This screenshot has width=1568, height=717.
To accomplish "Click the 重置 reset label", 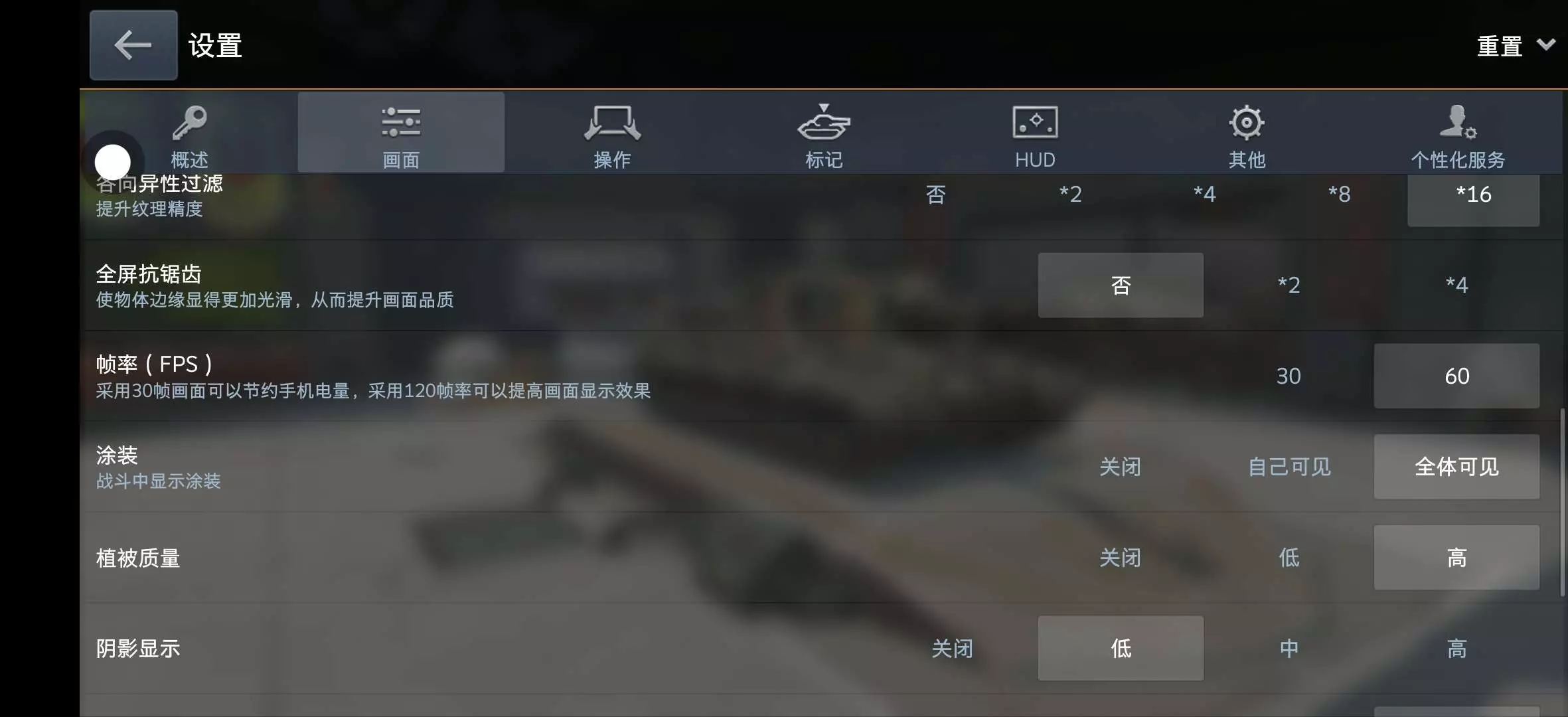I will pyautogui.click(x=1499, y=46).
